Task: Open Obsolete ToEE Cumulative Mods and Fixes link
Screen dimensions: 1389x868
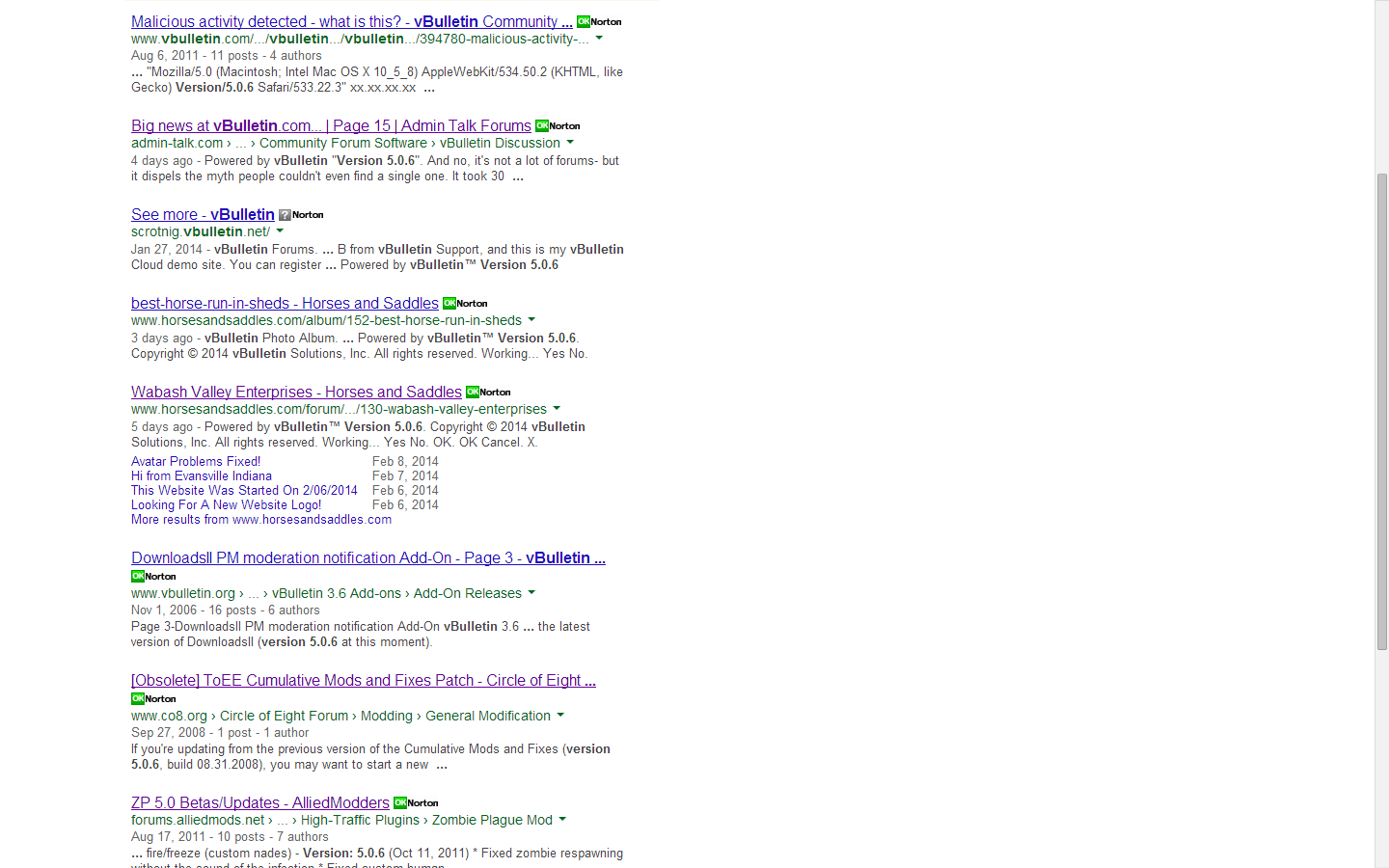Action: [364, 680]
